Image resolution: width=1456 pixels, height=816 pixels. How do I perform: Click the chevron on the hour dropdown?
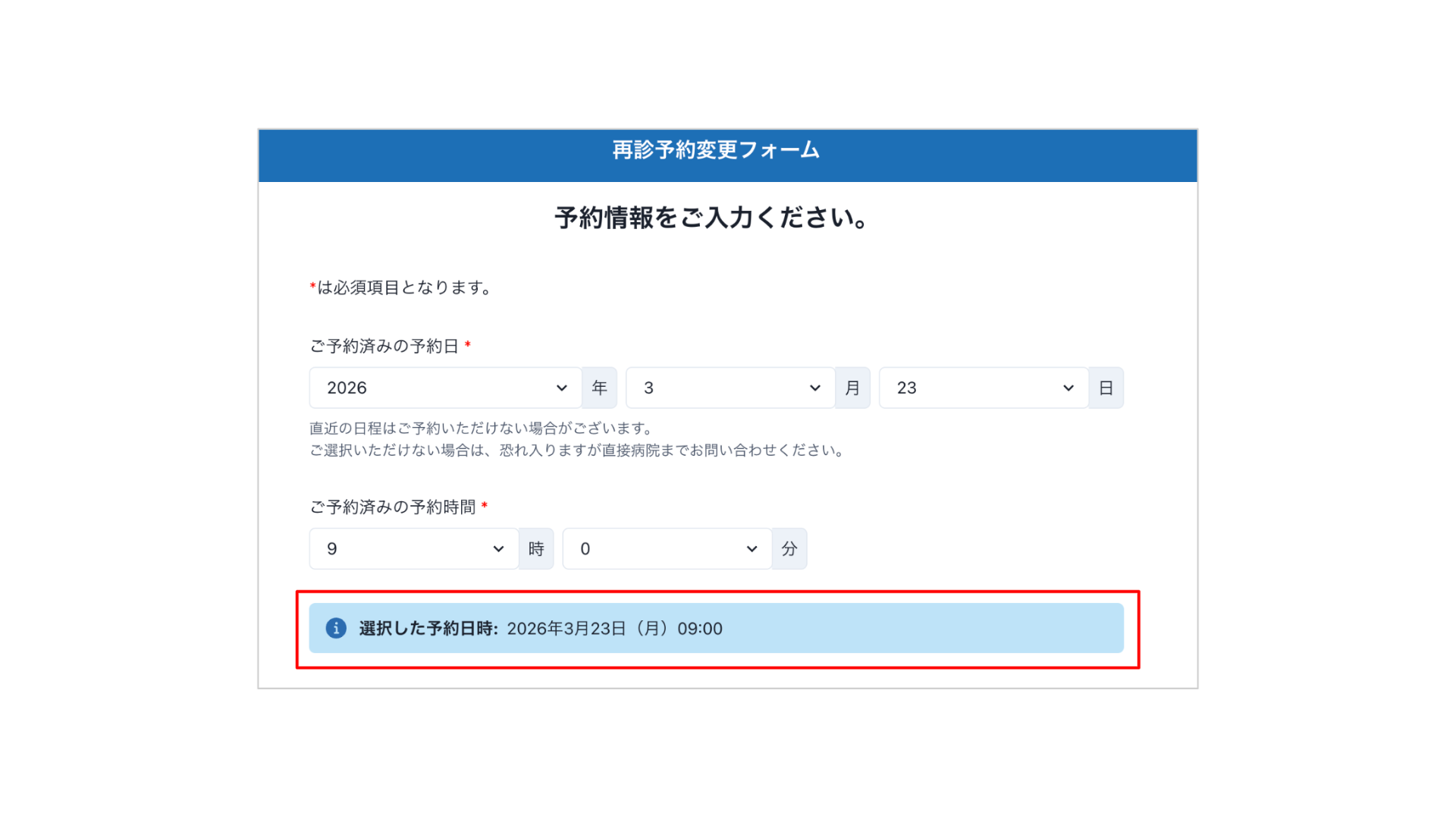pos(498,548)
